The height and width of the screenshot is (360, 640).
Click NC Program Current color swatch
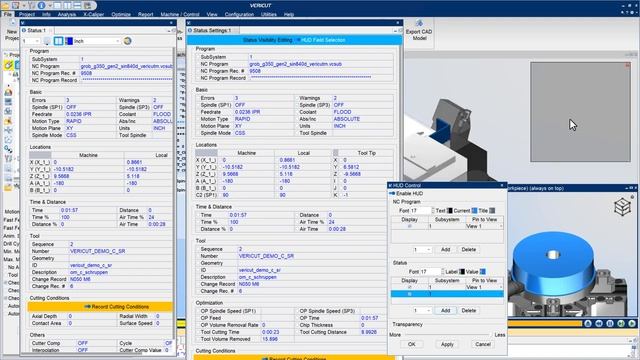(x=474, y=211)
